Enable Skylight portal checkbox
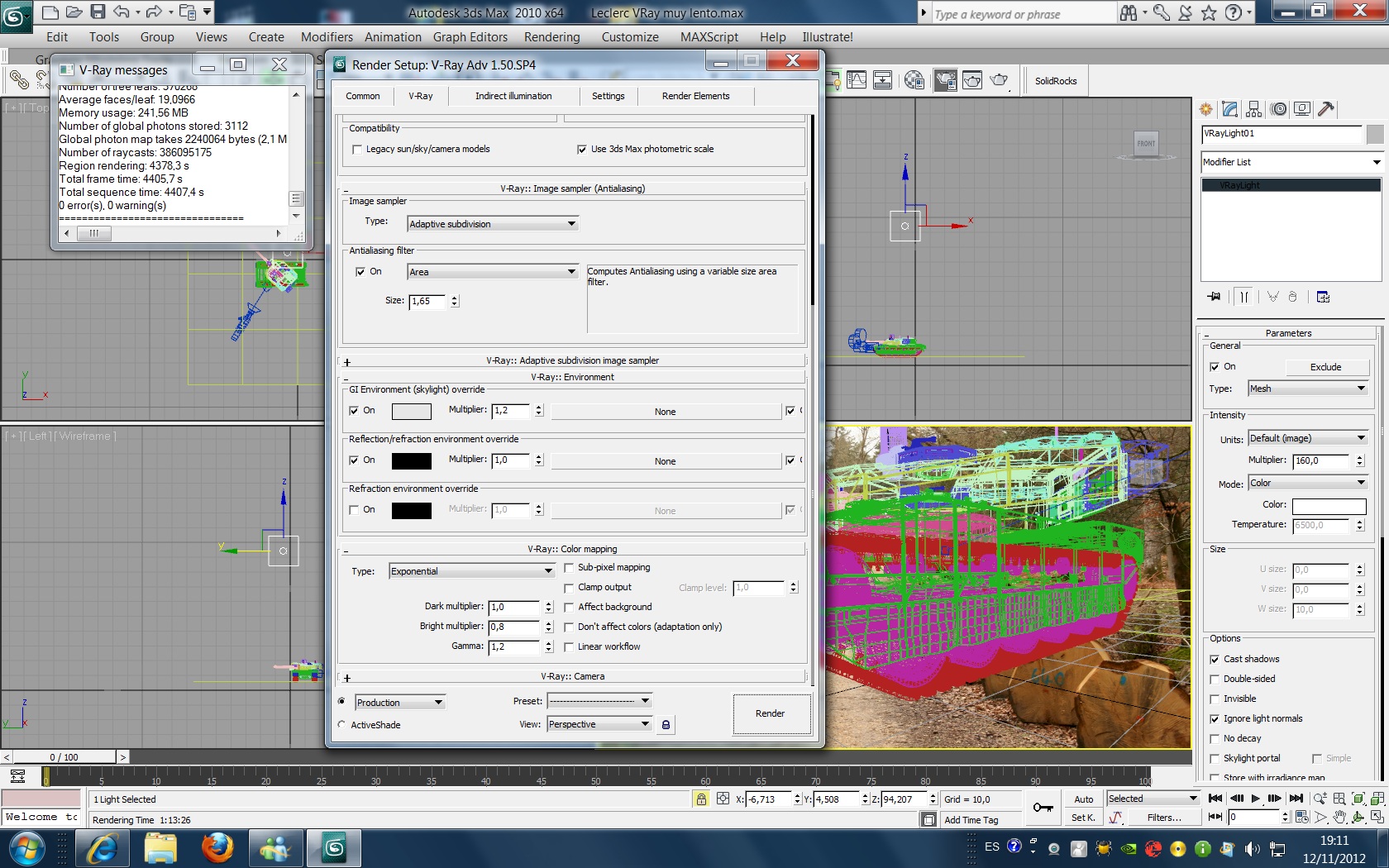 click(x=1215, y=759)
